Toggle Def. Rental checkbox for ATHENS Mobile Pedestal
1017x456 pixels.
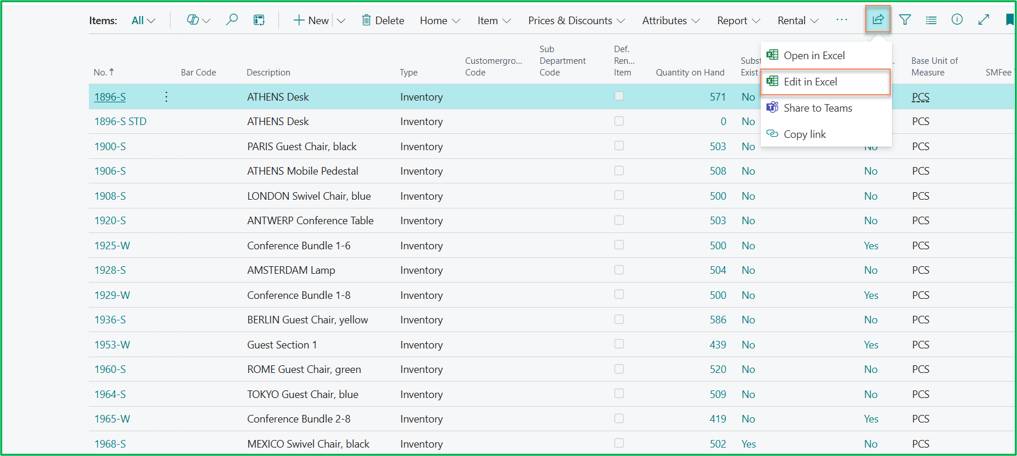coord(619,171)
